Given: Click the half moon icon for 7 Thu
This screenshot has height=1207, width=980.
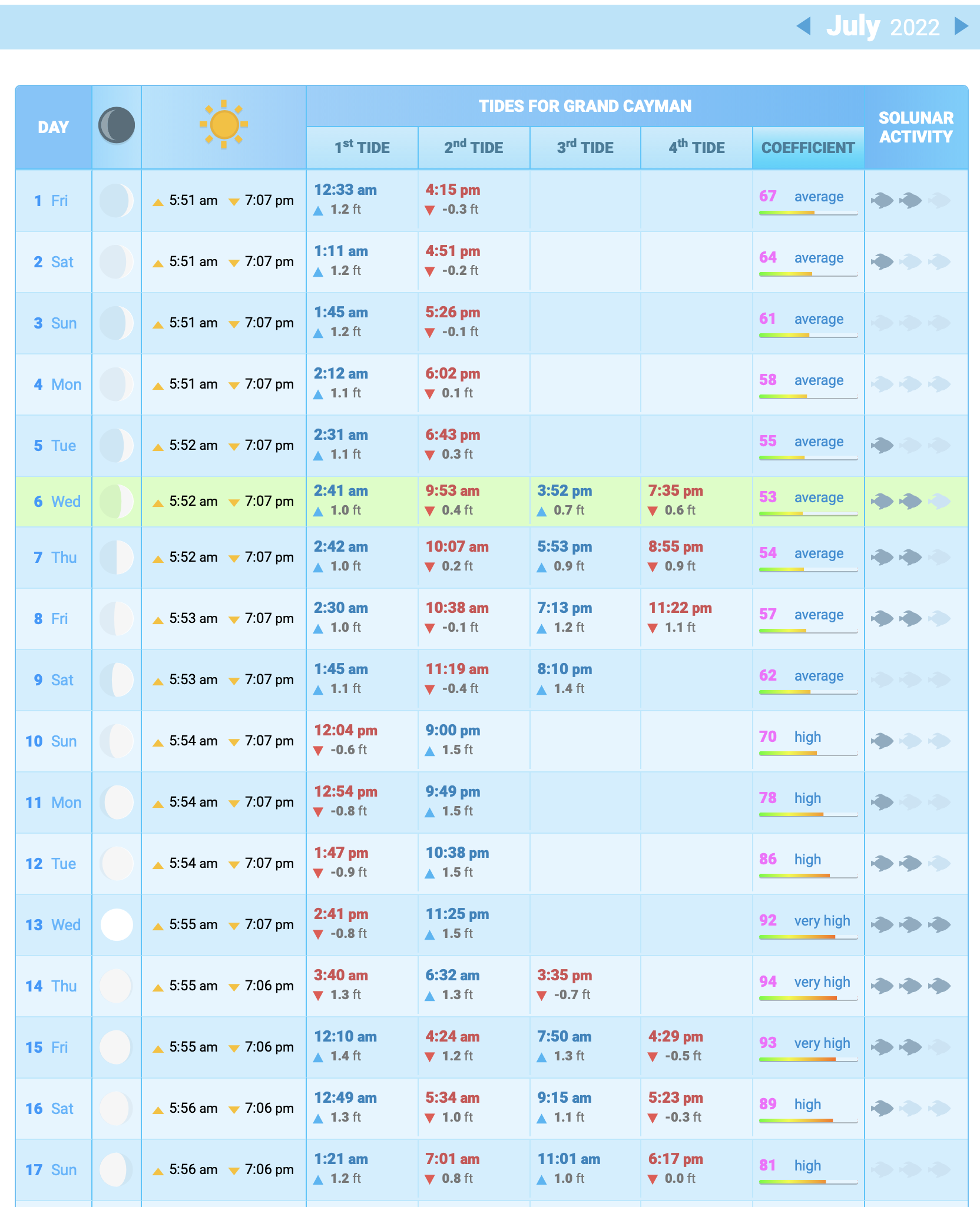Looking at the screenshot, I should (117, 557).
